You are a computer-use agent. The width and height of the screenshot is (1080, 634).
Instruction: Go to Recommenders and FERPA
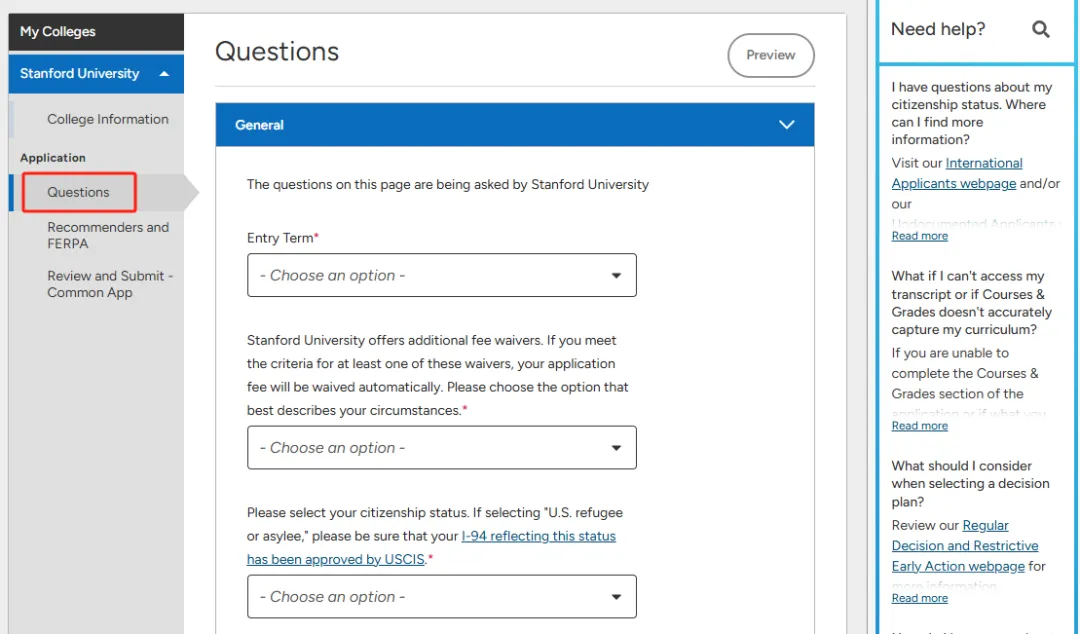pyautogui.click(x=108, y=235)
